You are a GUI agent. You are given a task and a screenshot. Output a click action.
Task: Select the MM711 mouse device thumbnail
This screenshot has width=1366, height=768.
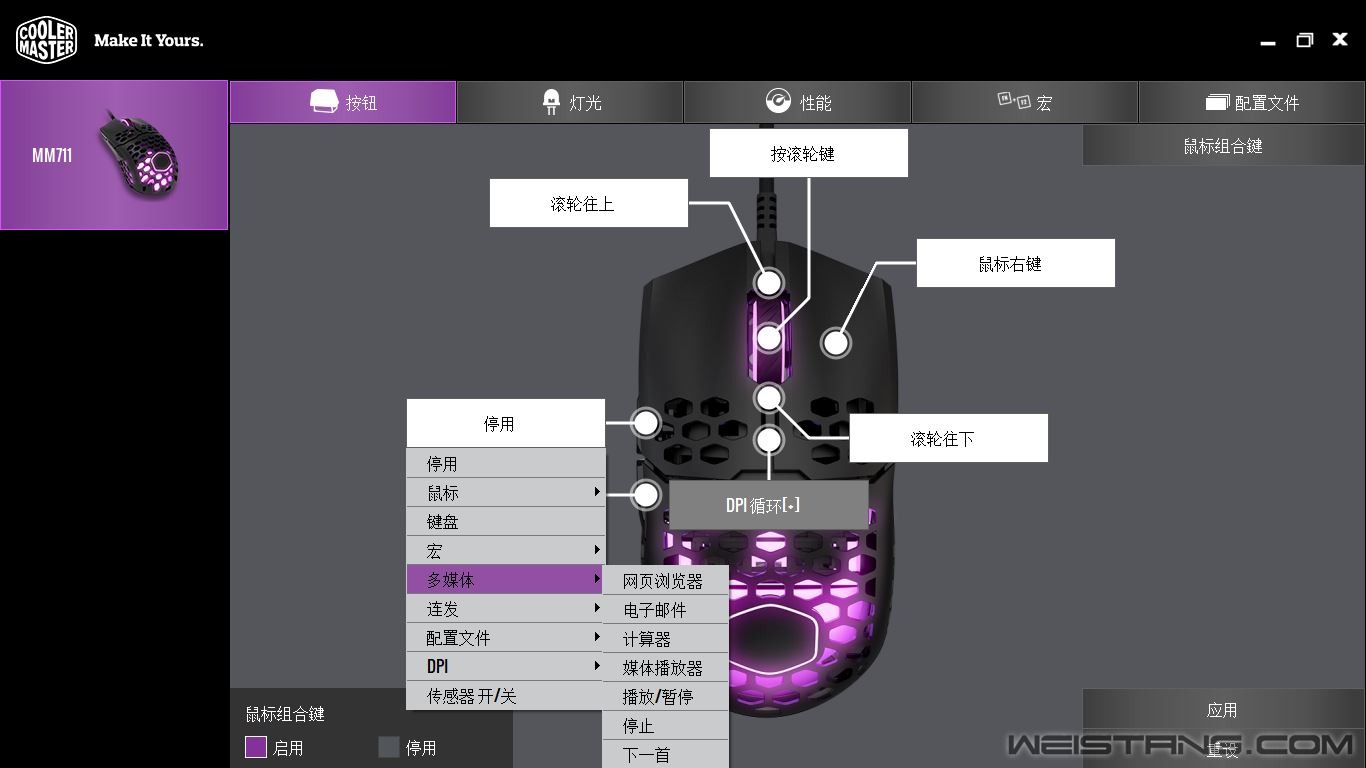(x=114, y=155)
